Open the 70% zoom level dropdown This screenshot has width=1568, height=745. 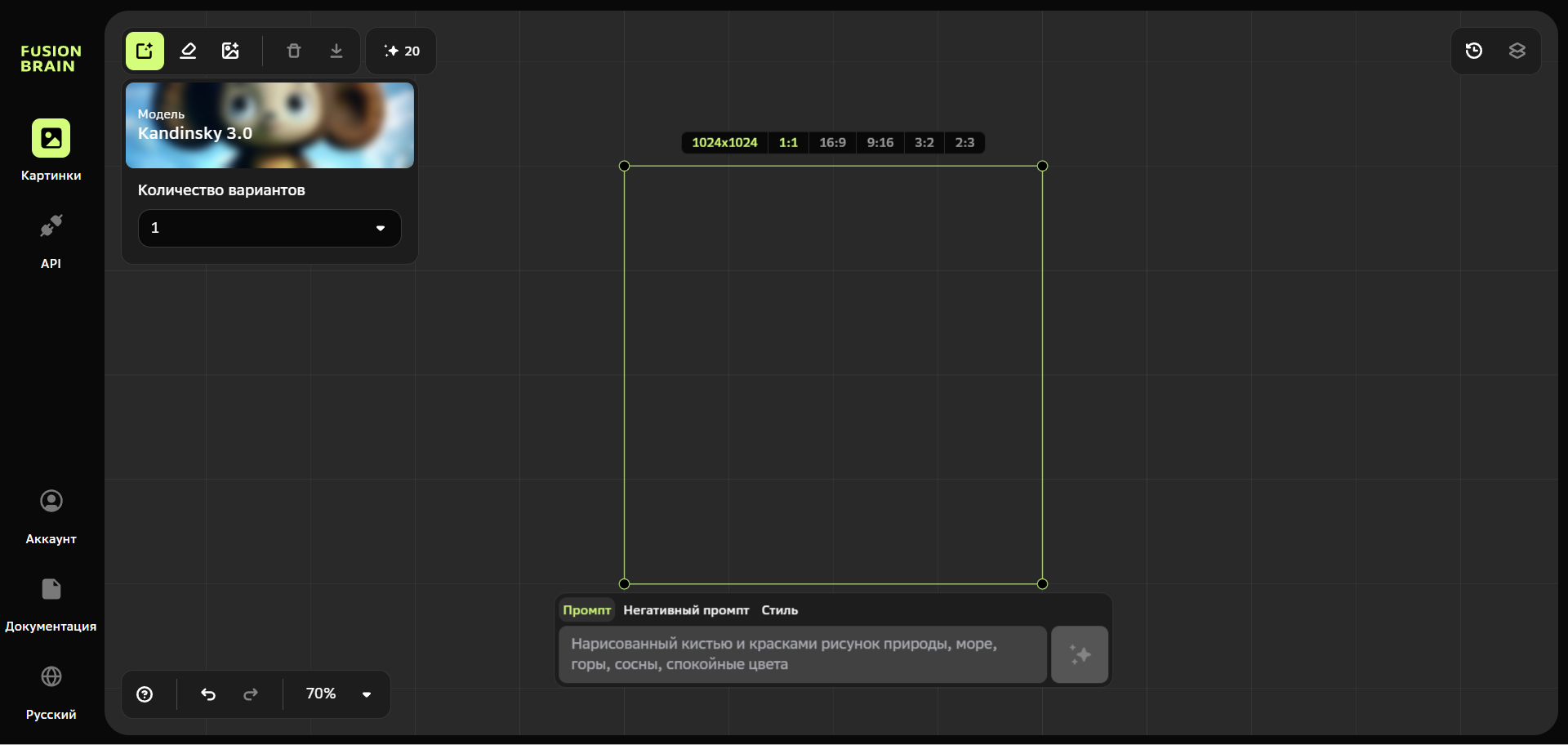(x=338, y=694)
